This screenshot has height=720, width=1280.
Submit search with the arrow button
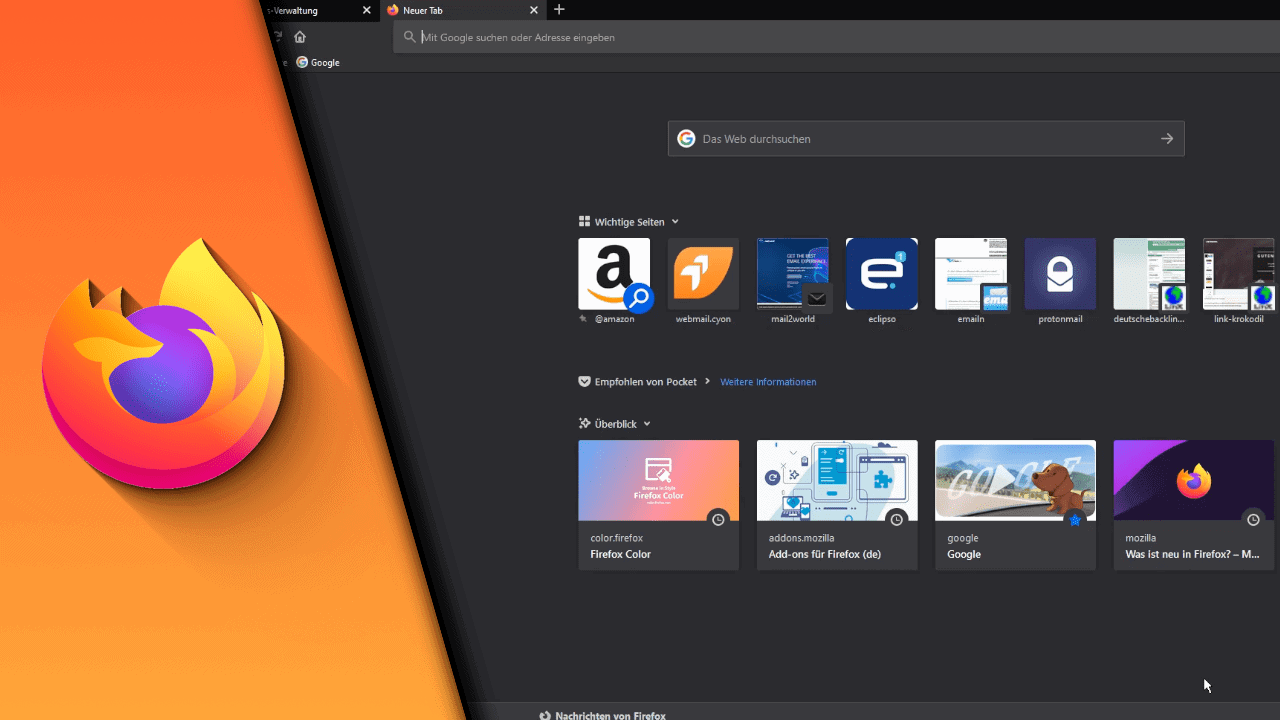pyautogui.click(x=1167, y=139)
